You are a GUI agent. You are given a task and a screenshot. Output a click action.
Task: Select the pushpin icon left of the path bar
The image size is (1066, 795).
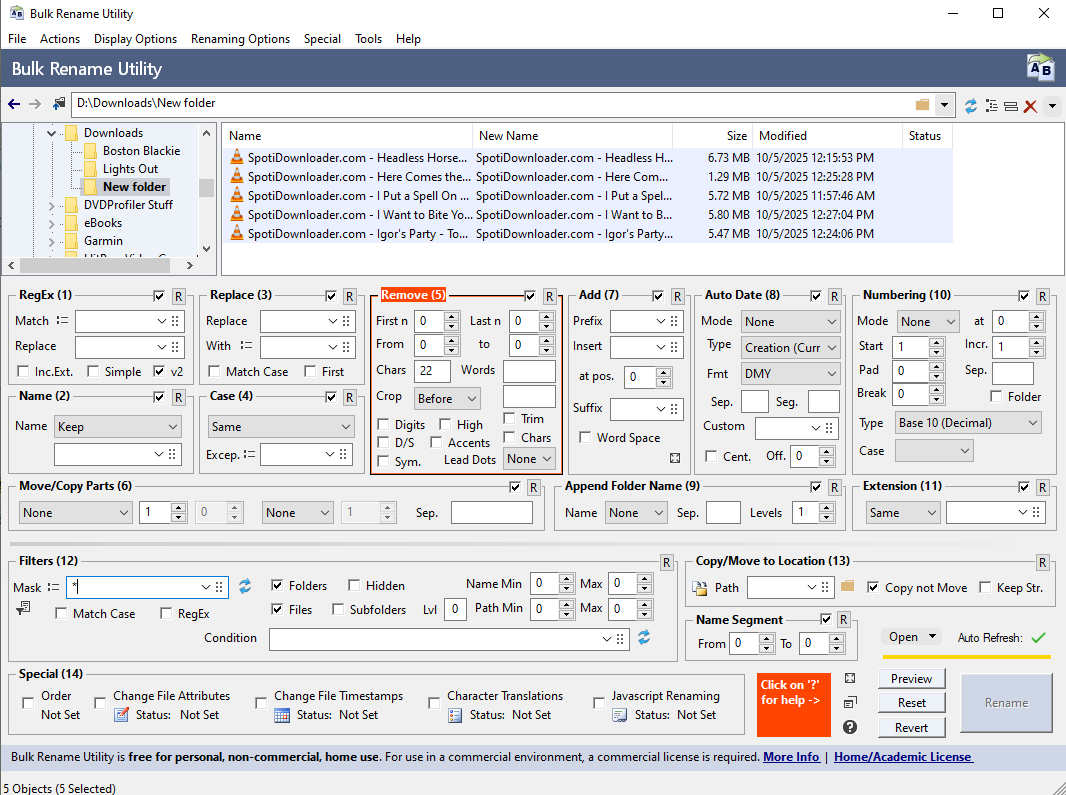pos(58,104)
